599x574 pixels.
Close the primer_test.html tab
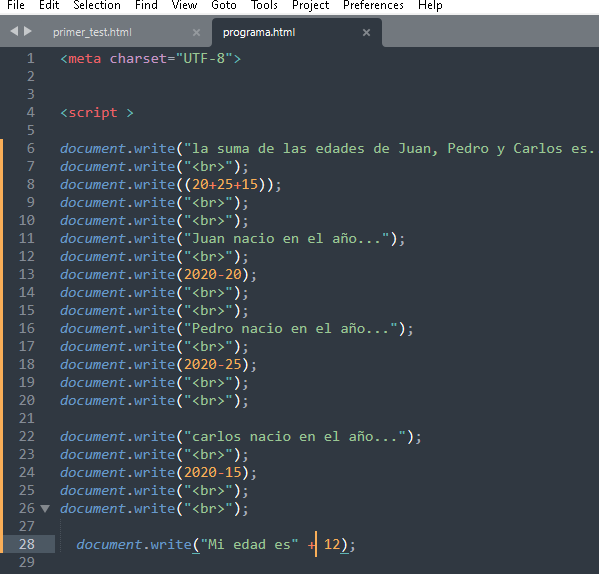196,33
